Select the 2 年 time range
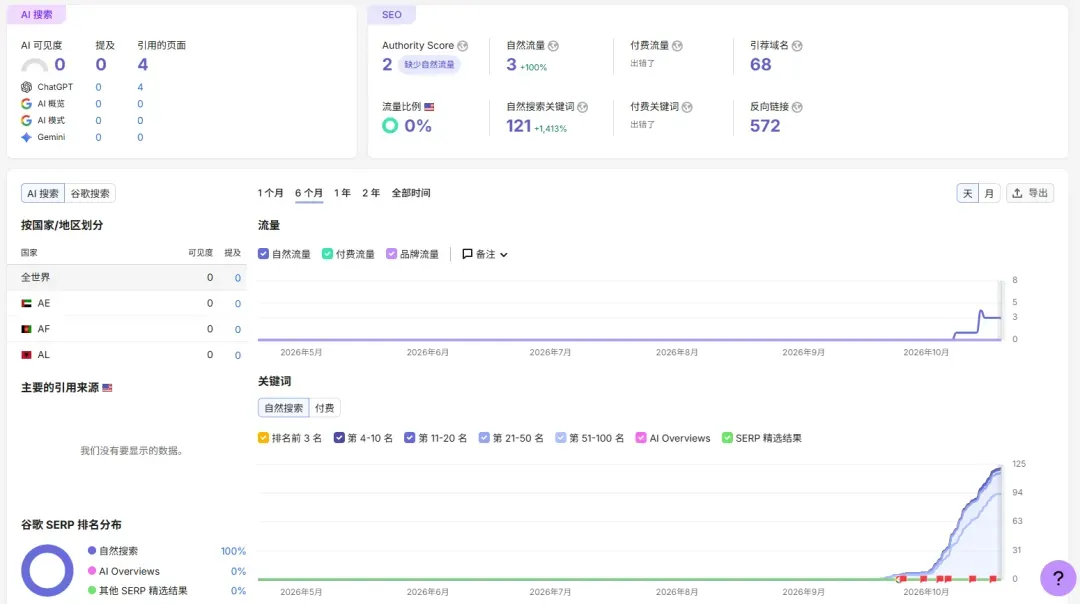 pos(371,193)
